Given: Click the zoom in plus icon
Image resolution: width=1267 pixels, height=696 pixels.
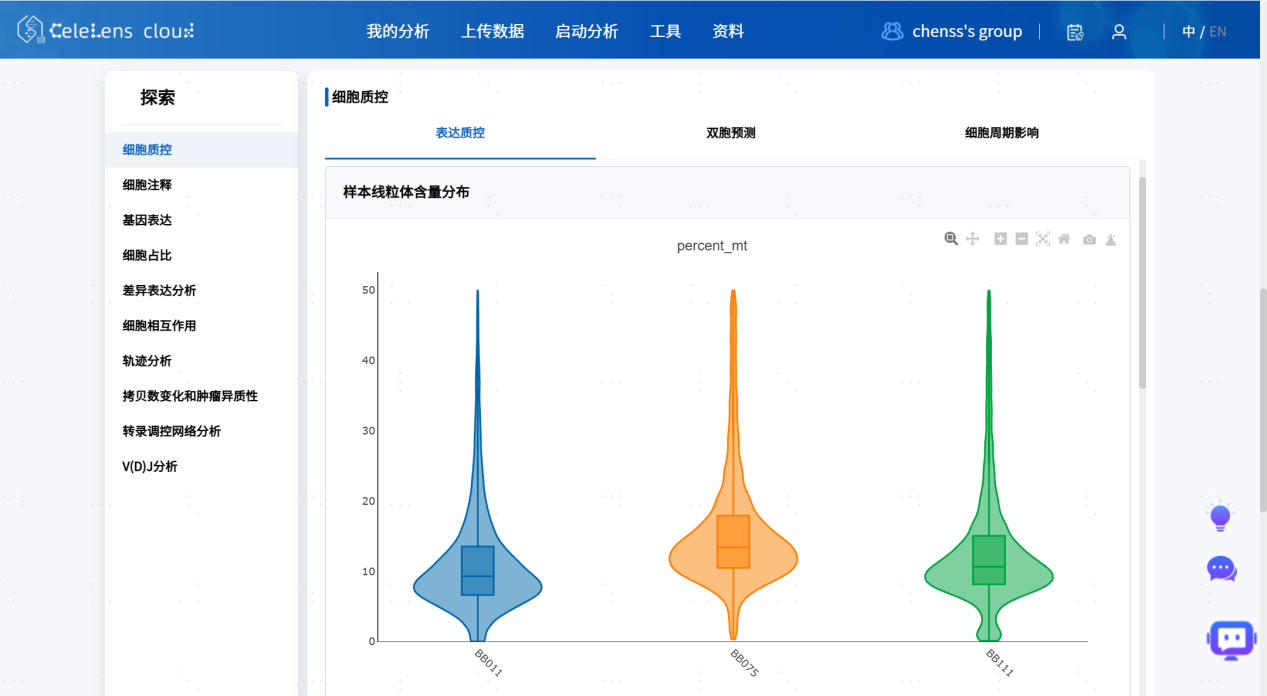Looking at the screenshot, I should (x=1000, y=239).
